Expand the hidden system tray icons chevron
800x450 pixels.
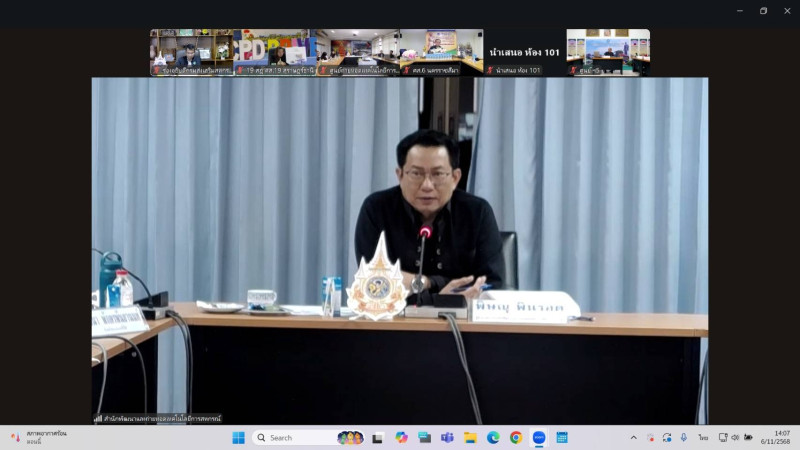pos(633,438)
